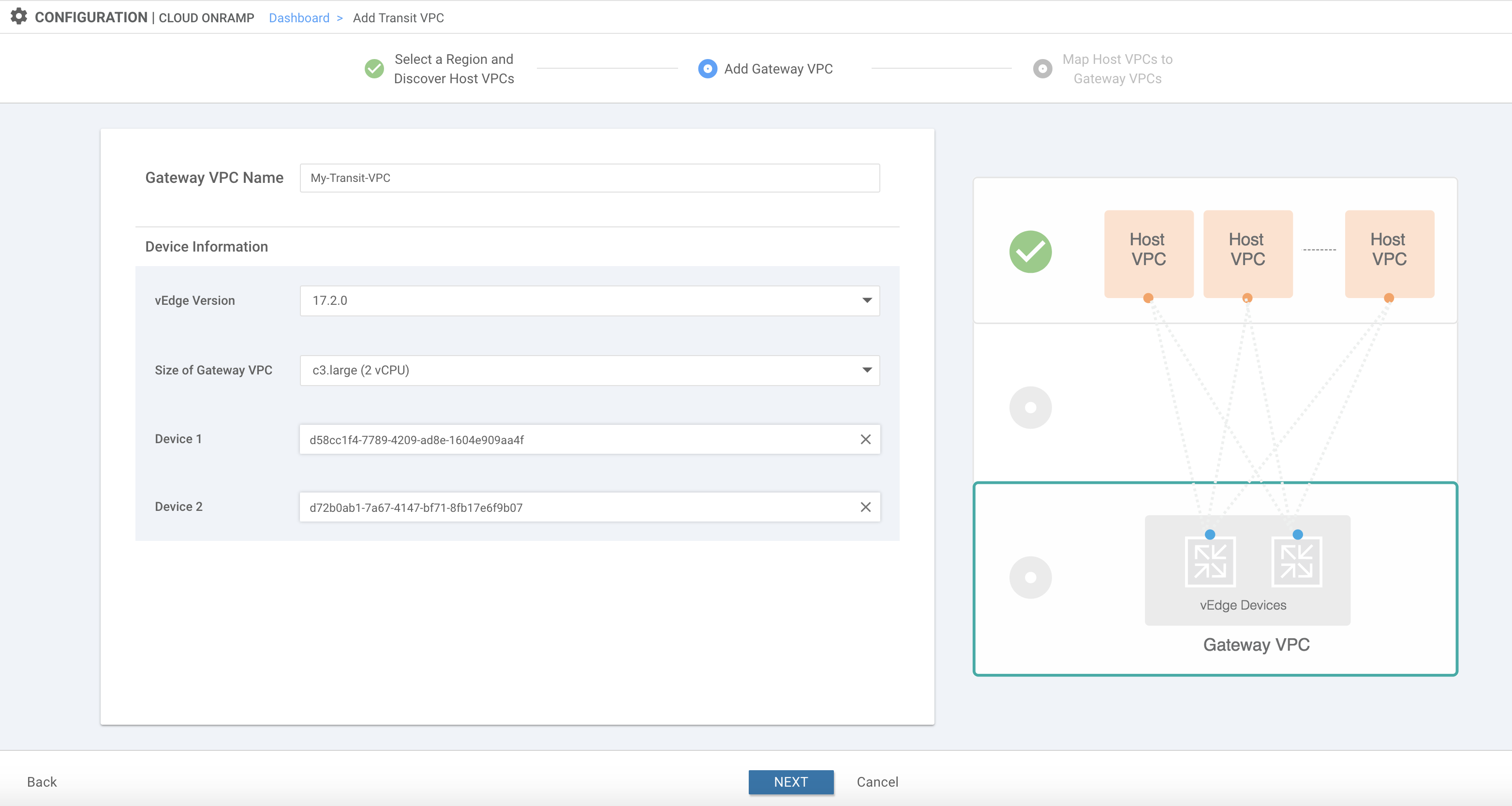1512x806 pixels.
Task: Clear the Device 2 selection with X
Action: 865,507
